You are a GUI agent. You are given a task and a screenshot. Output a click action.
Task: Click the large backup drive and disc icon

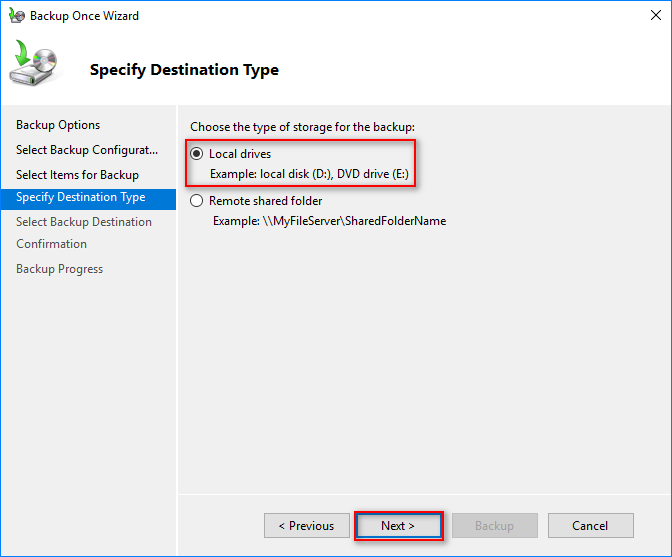tap(33, 63)
